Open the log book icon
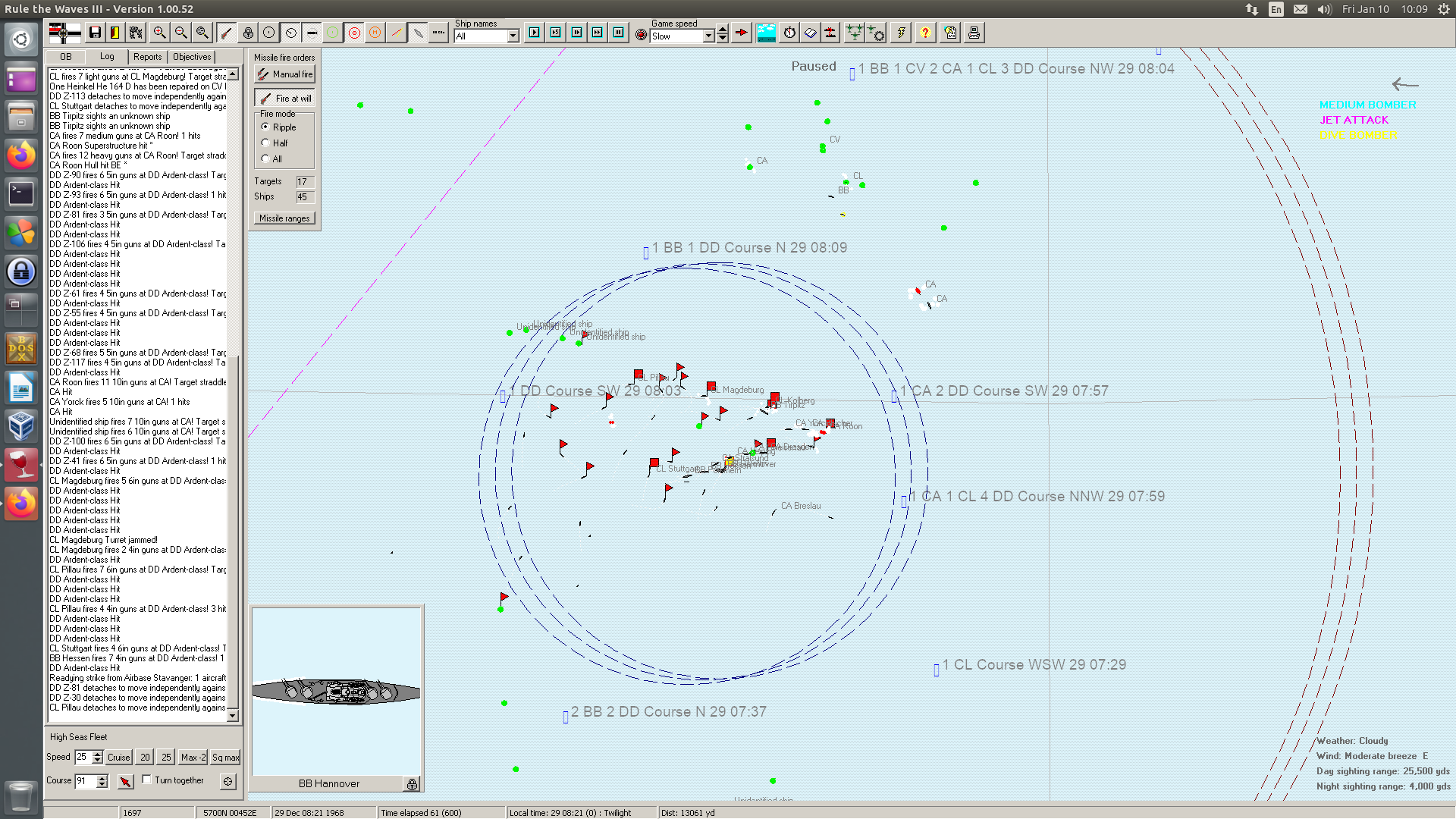 (x=810, y=33)
